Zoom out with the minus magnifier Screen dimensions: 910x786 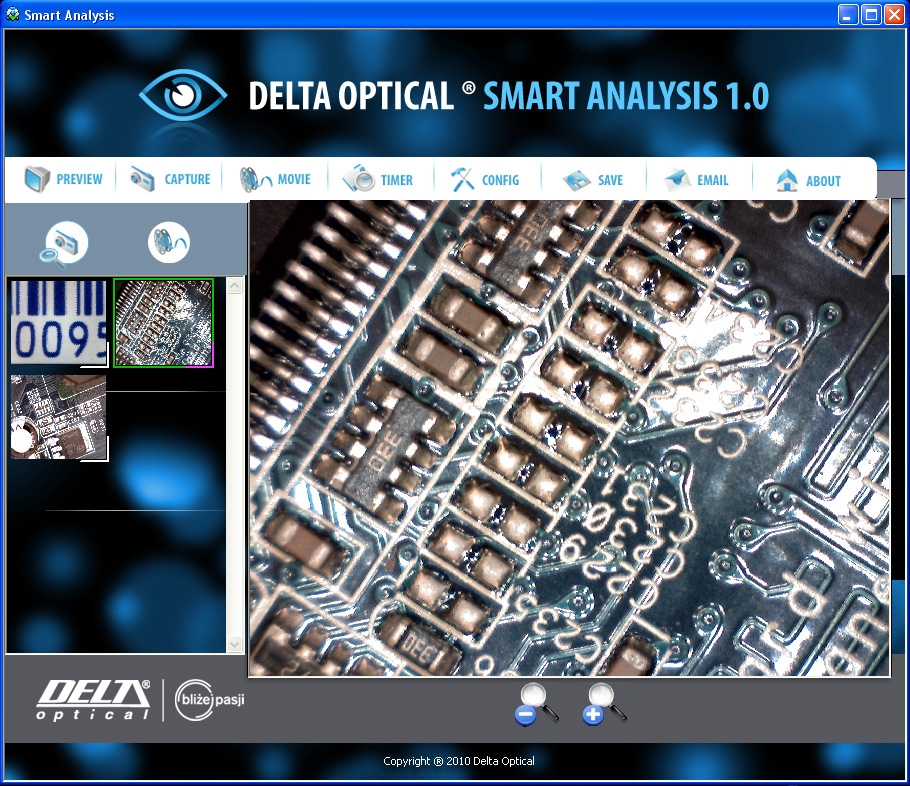pyautogui.click(x=535, y=705)
